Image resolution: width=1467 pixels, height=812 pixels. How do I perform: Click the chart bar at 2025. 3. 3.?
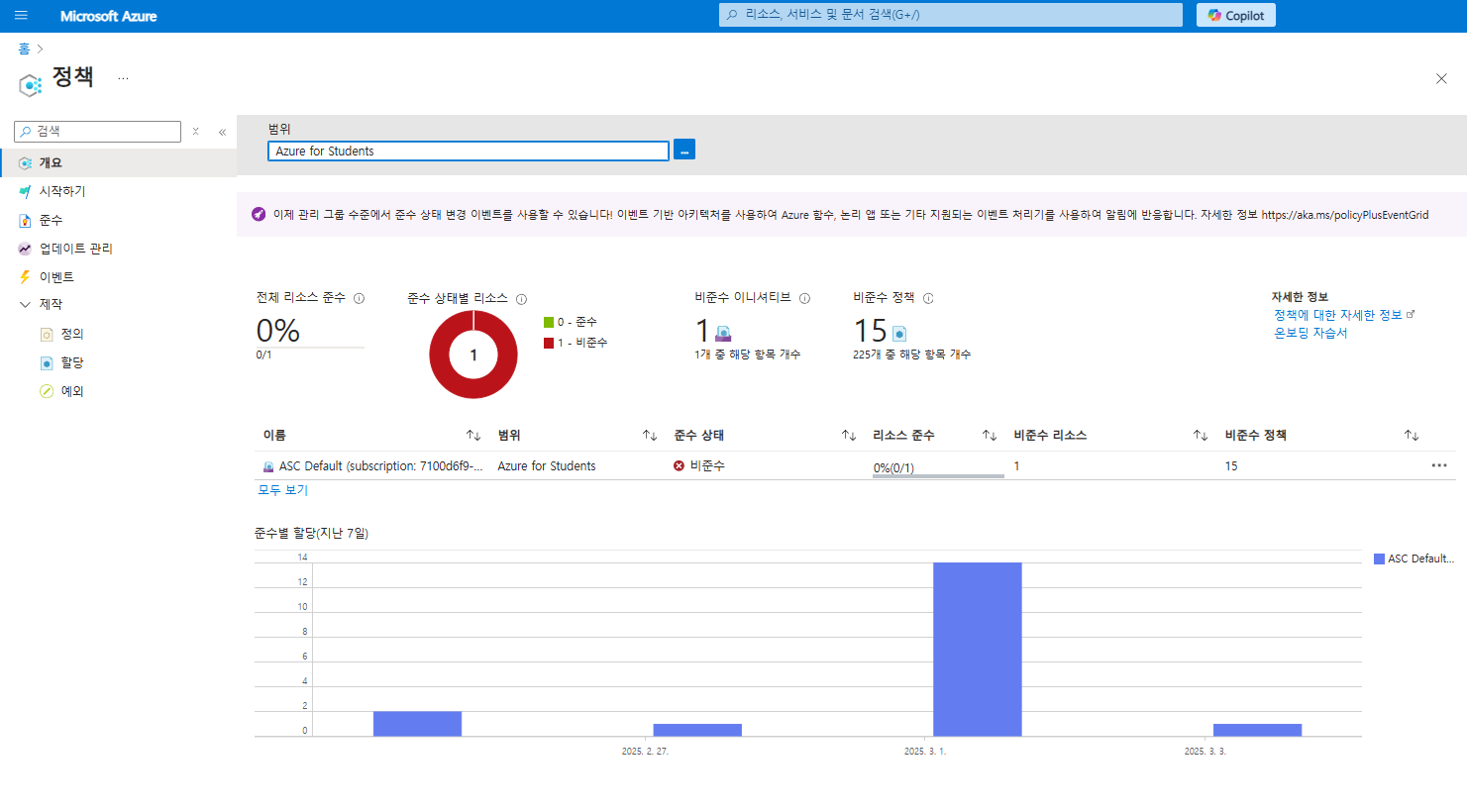(x=1257, y=730)
